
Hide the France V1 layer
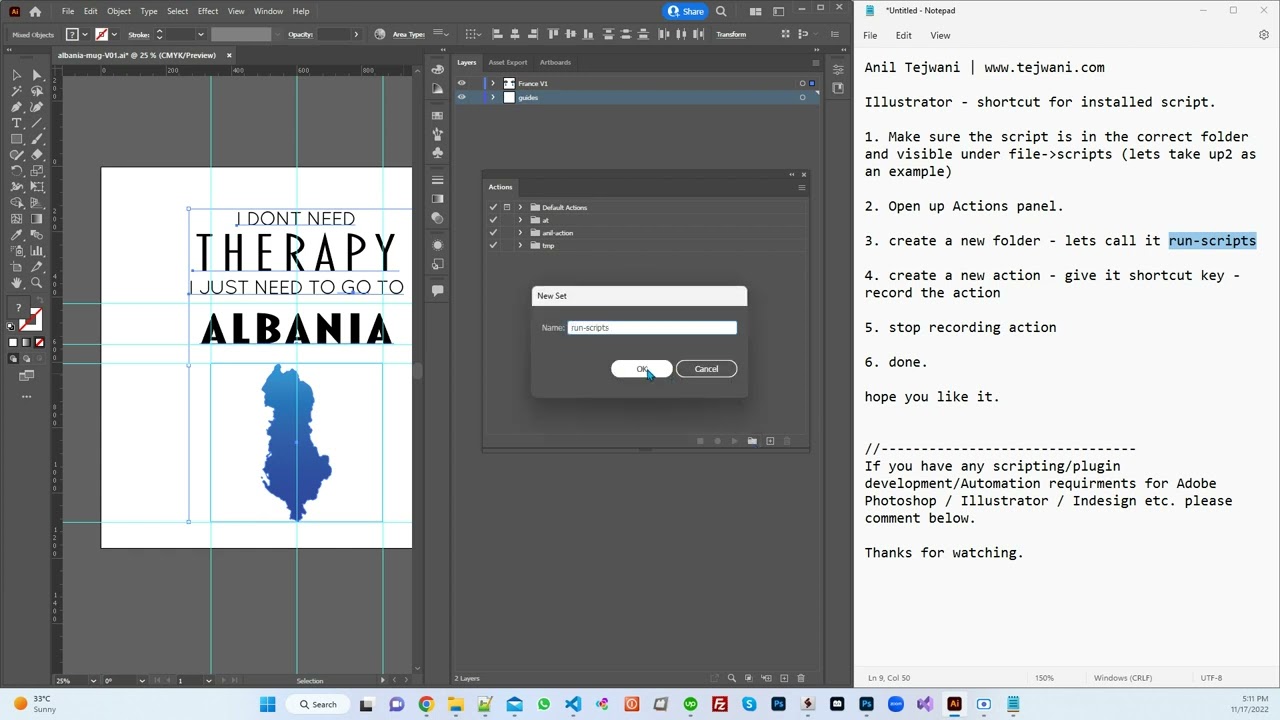click(461, 84)
